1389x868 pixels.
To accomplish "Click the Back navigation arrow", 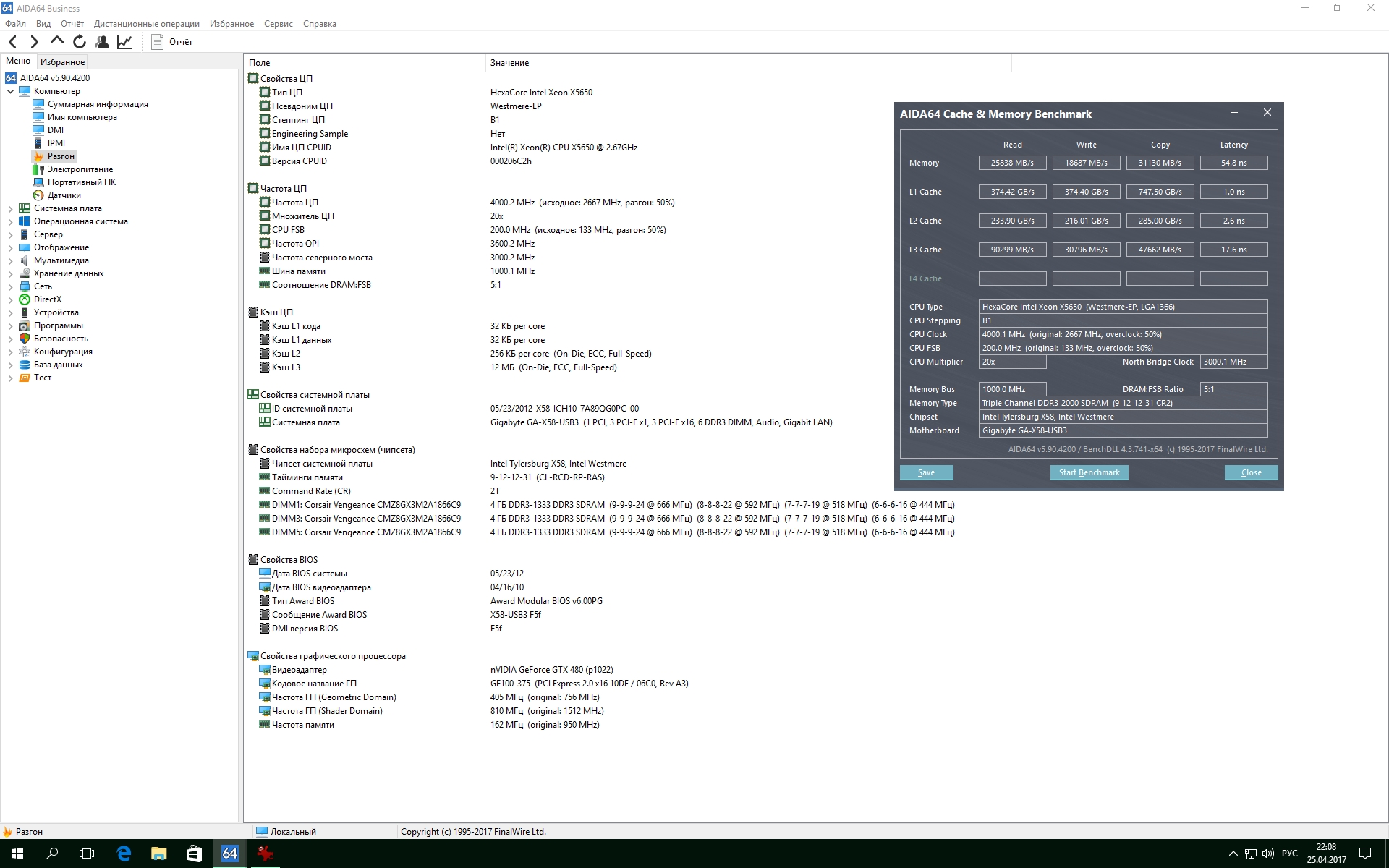I will point(12,42).
